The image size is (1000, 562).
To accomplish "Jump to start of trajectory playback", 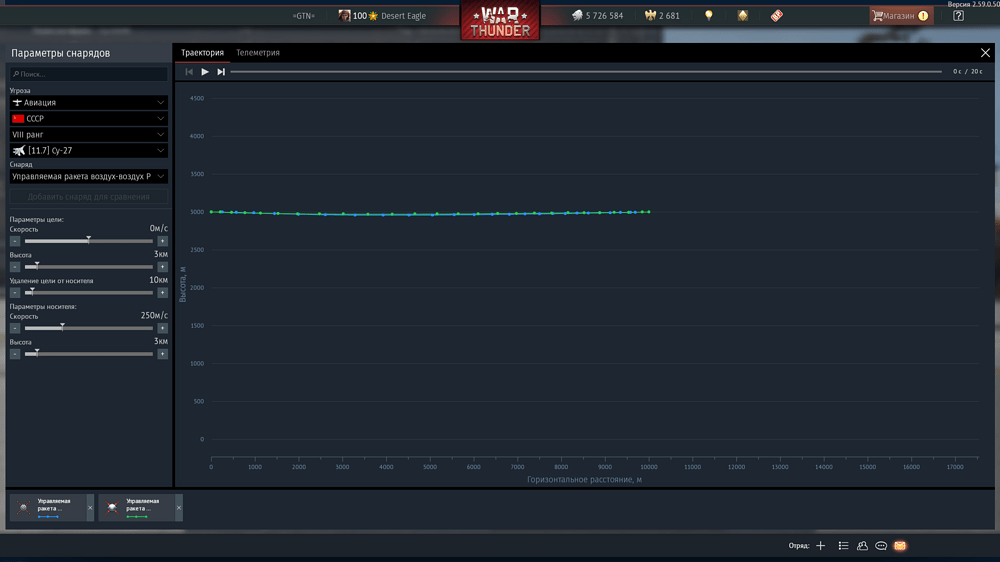I will coord(189,72).
